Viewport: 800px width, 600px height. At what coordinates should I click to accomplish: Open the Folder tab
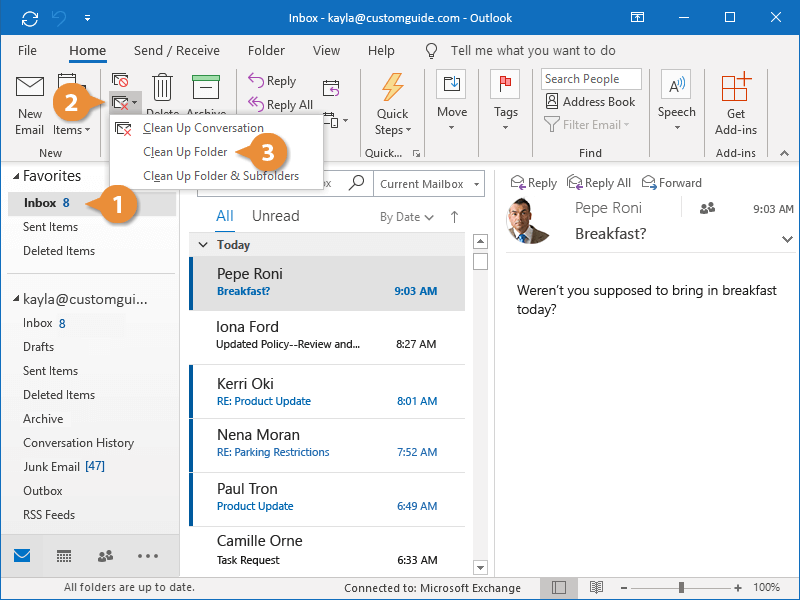266,51
